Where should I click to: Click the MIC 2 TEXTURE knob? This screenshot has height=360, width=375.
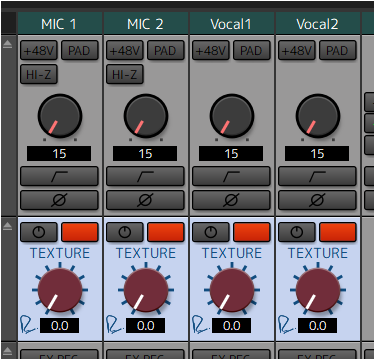click(x=146, y=290)
